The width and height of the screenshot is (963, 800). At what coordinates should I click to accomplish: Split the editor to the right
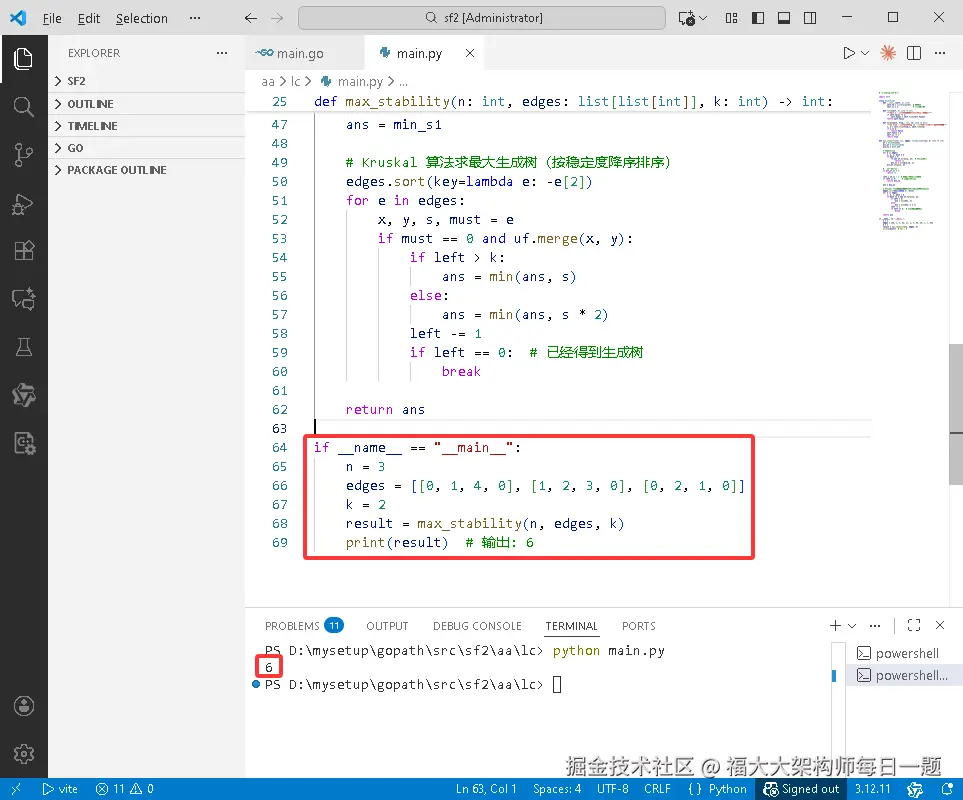(914, 53)
